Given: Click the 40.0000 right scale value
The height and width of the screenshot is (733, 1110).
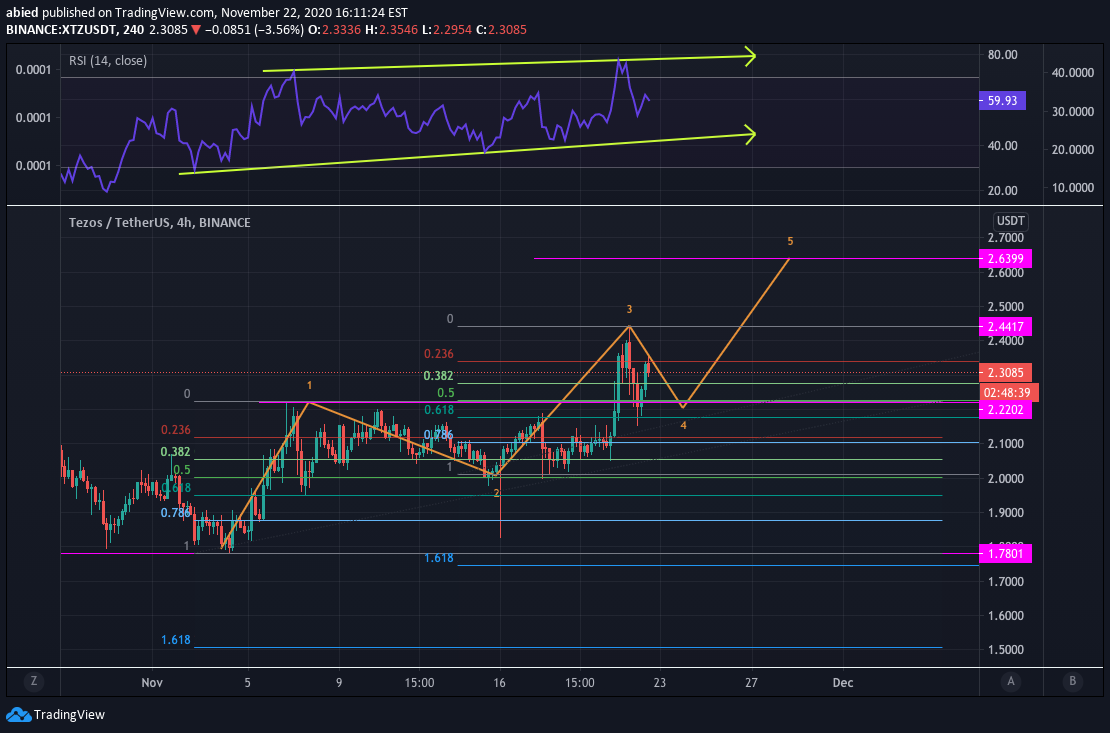Looking at the screenshot, I should point(1073,72).
